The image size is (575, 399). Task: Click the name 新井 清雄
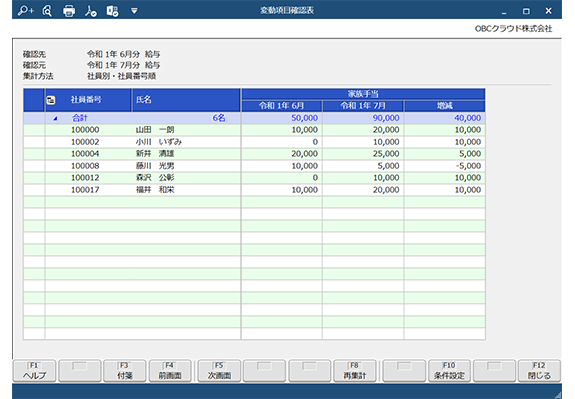(x=155, y=154)
